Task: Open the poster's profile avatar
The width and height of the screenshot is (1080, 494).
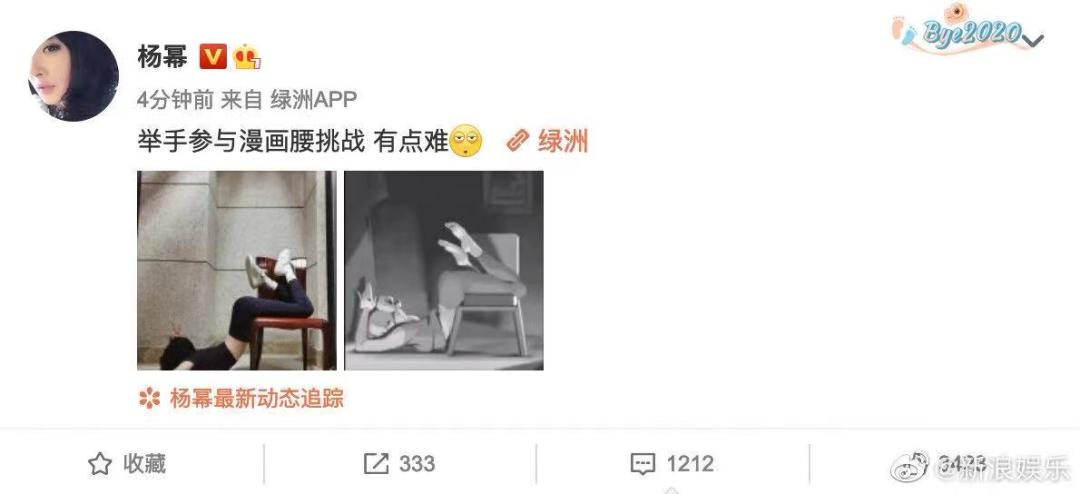Action: pos(73,76)
